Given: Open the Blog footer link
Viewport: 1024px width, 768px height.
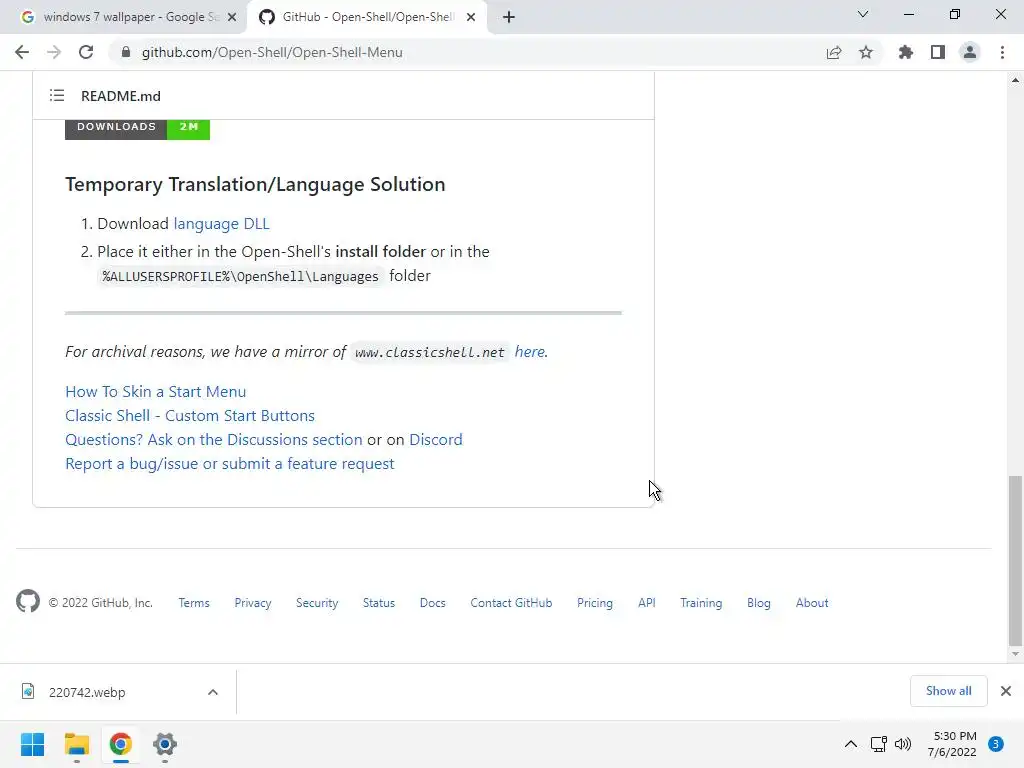Looking at the screenshot, I should click(759, 603).
